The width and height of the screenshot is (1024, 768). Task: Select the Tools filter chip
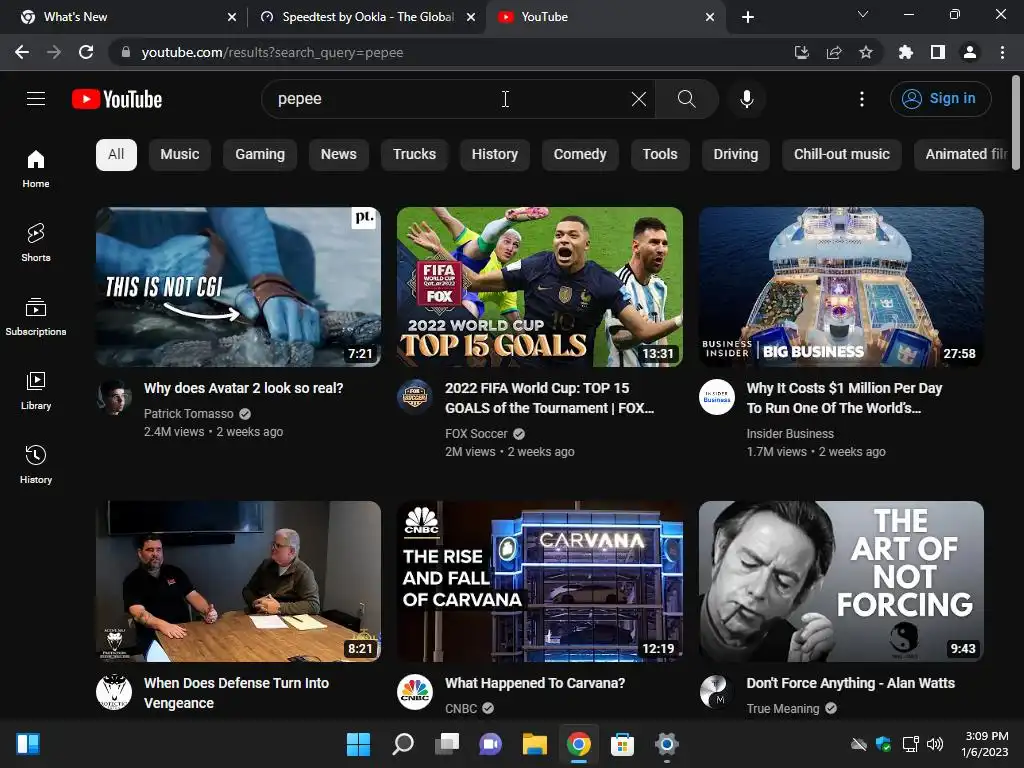(660, 154)
